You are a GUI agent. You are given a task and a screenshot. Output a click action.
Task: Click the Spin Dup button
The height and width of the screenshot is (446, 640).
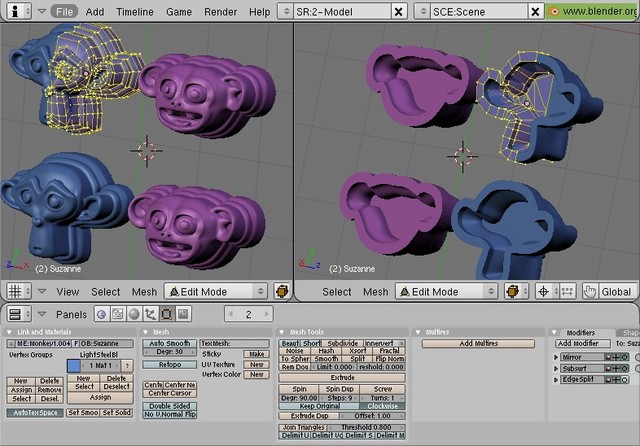coord(340,389)
